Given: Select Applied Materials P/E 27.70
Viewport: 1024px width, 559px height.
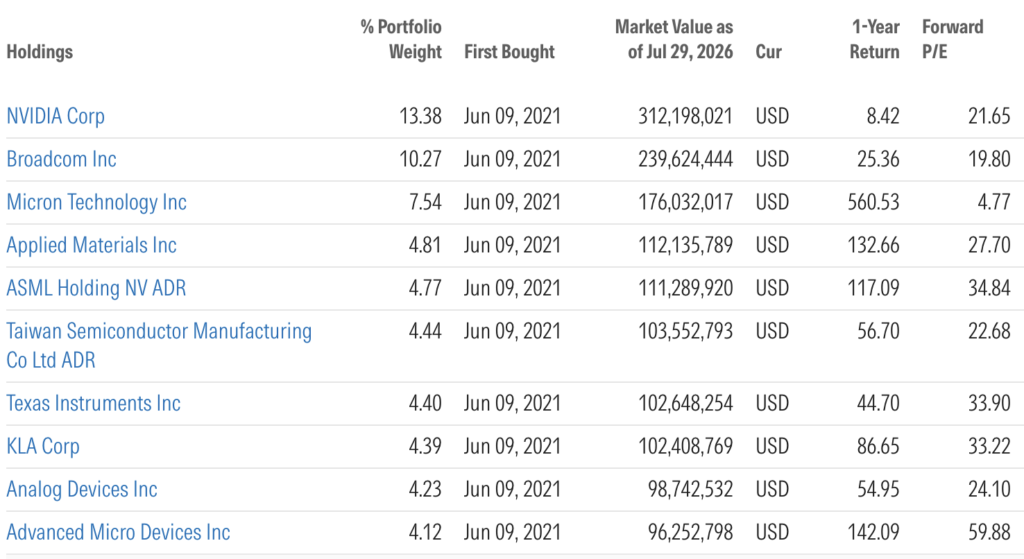Looking at the screenshot, I should tap(989, 246).
